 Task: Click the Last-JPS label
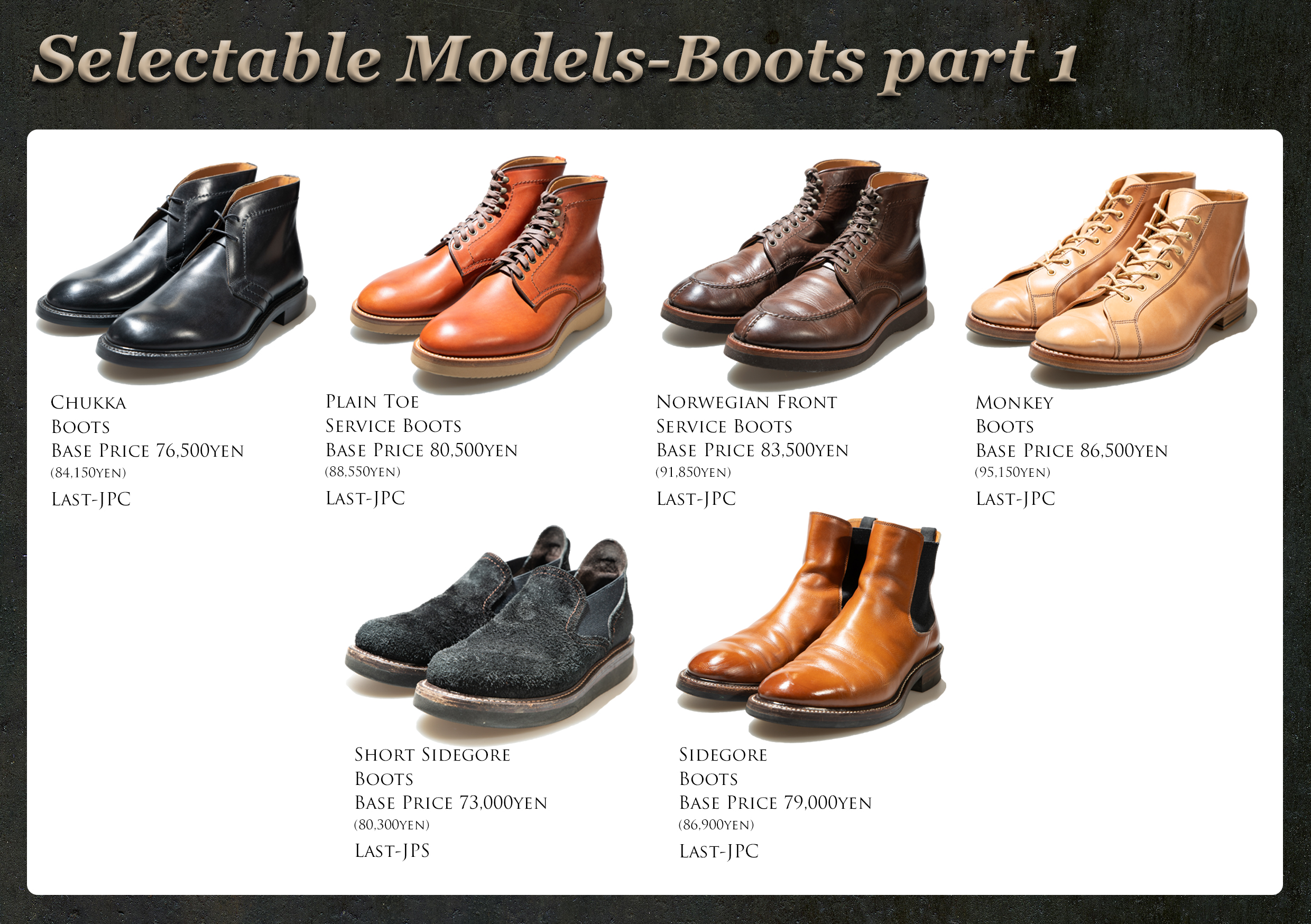(x=392, y=851)
